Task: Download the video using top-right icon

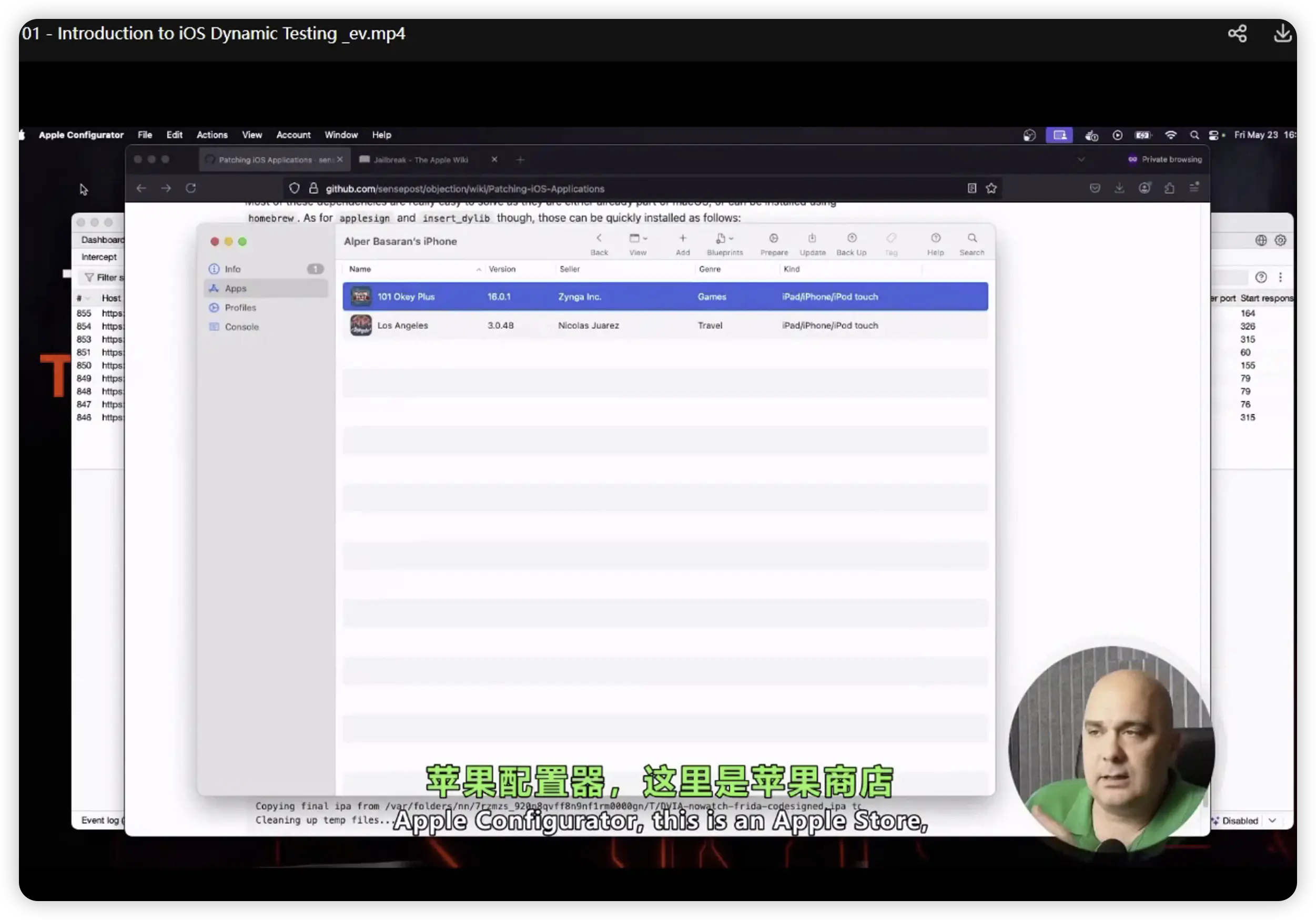Action: pyautogui.click(x=1282, y=33)
